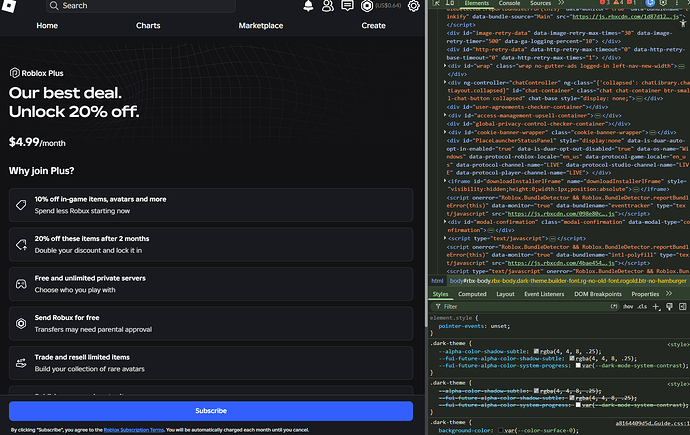The height and width of the screenshot is (435, 690).
Task: Toggle the :hov element state button
Action: coord(628,307)
